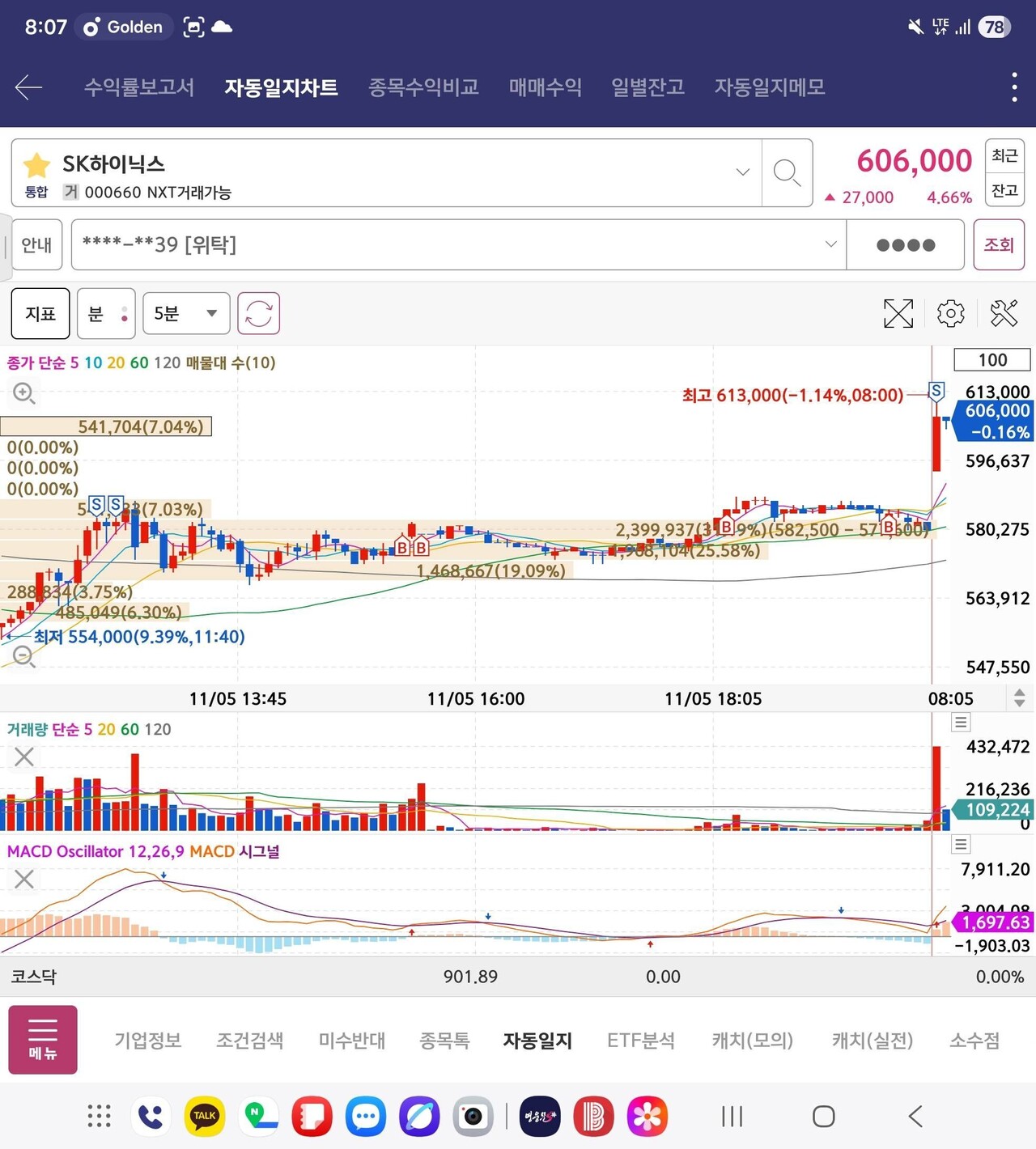Open the stock search magnifier
The height and width of the screenshot is (1149, 1036).
(786, 173)
